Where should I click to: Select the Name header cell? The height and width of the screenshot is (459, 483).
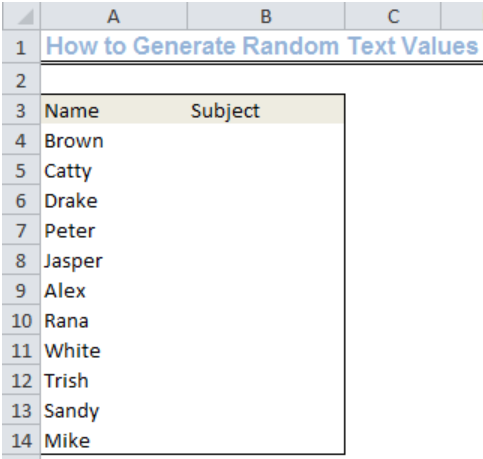(x=114, y=110)
